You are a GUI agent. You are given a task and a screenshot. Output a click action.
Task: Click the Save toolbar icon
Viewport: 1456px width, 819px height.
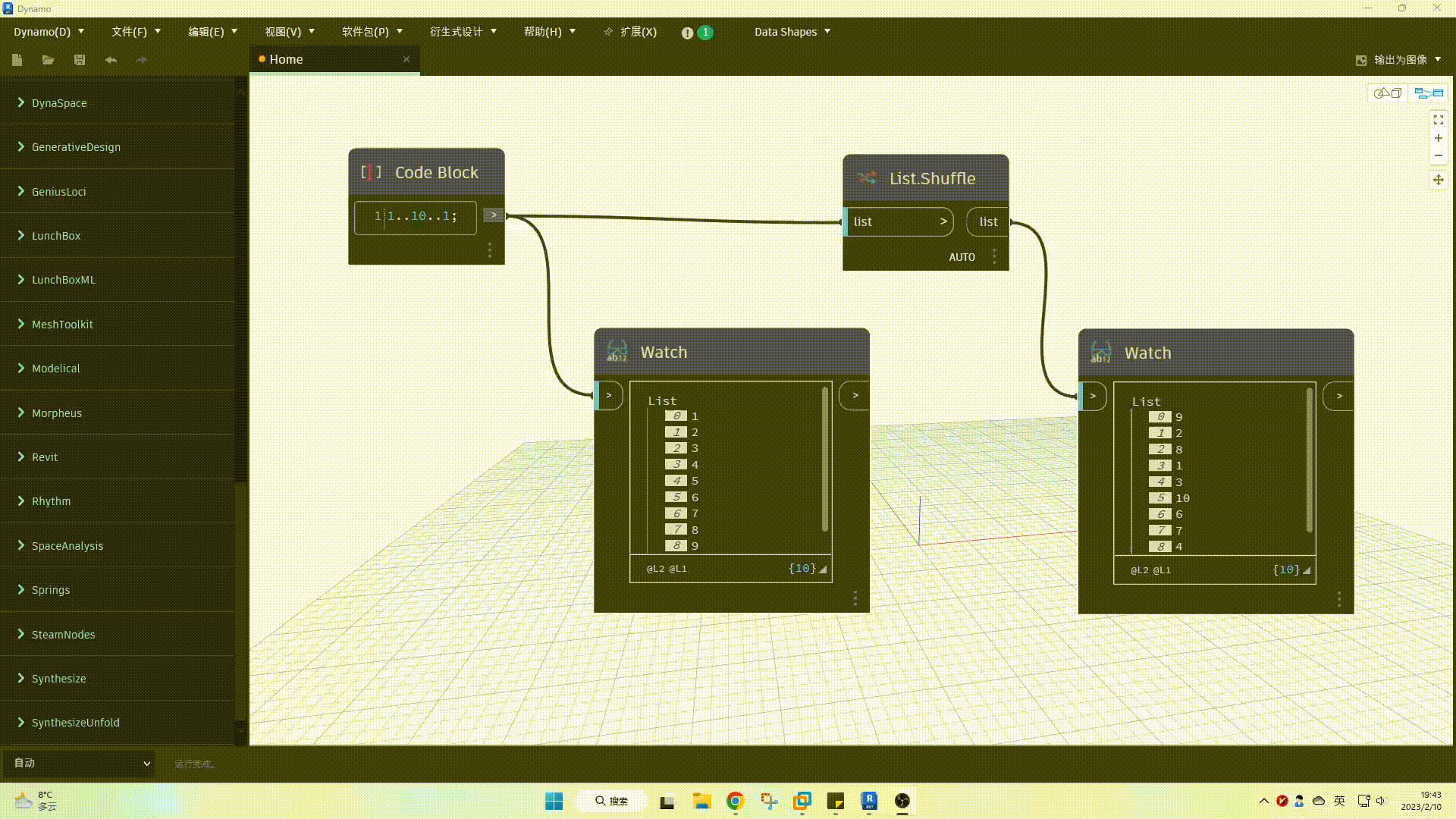click(80, 60)
